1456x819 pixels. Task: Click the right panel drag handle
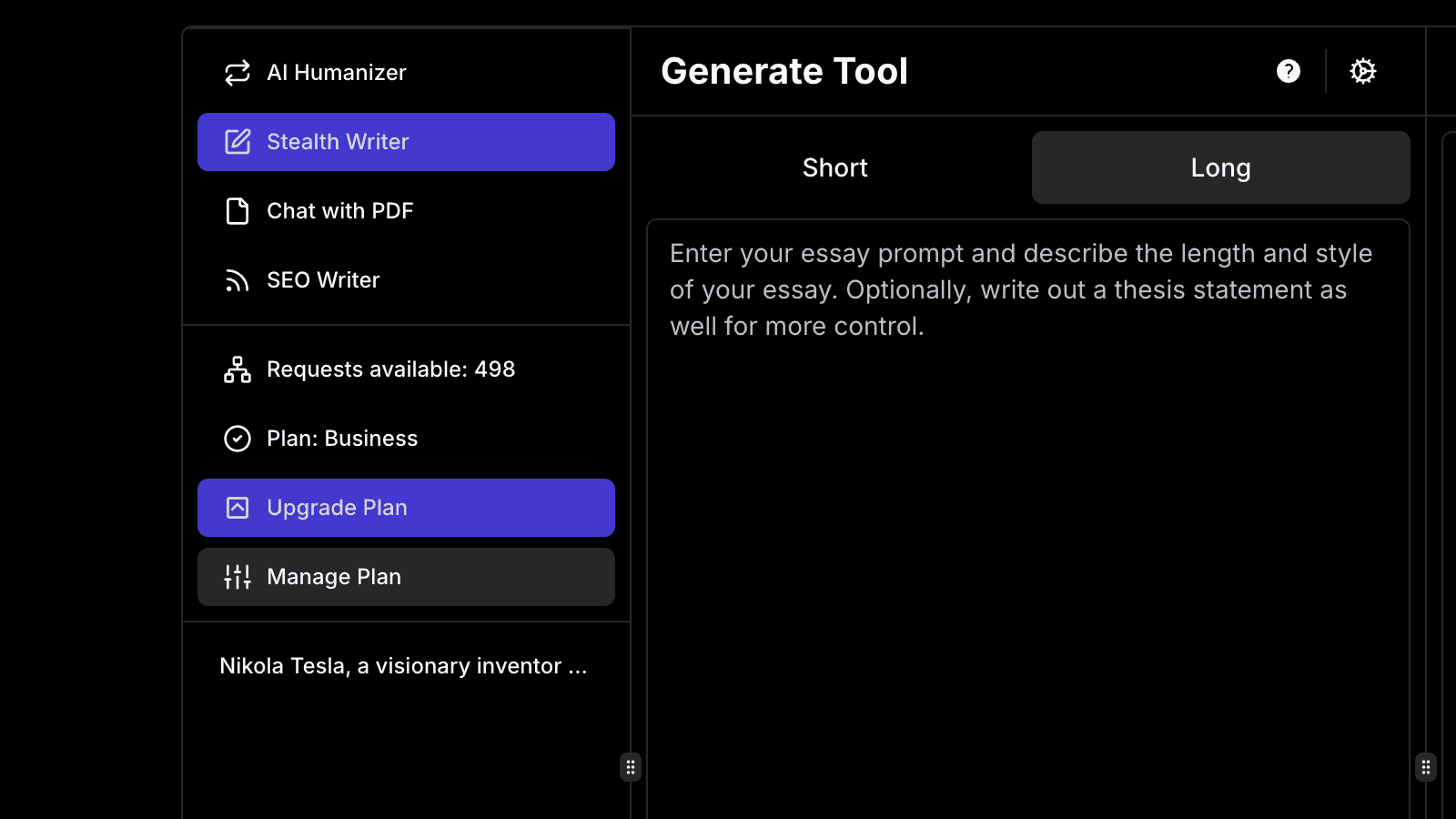(1425, 767)
